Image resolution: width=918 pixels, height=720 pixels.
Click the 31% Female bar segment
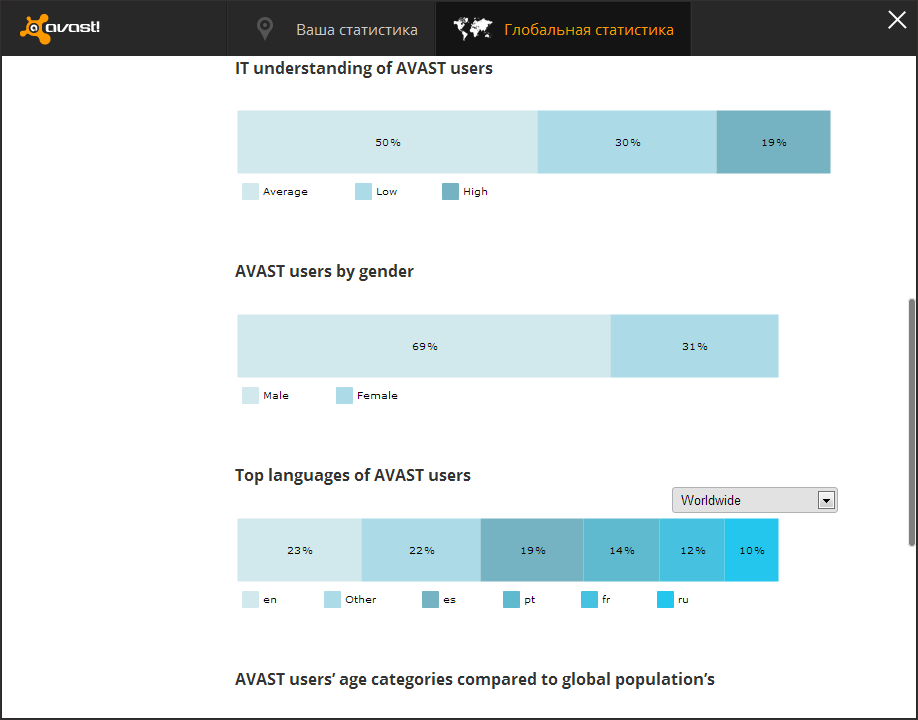694,346
